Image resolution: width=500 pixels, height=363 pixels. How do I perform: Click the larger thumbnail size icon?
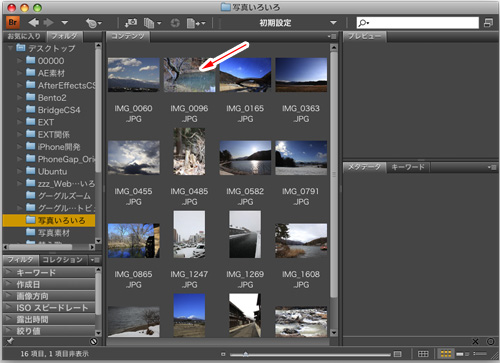point(397,354)
